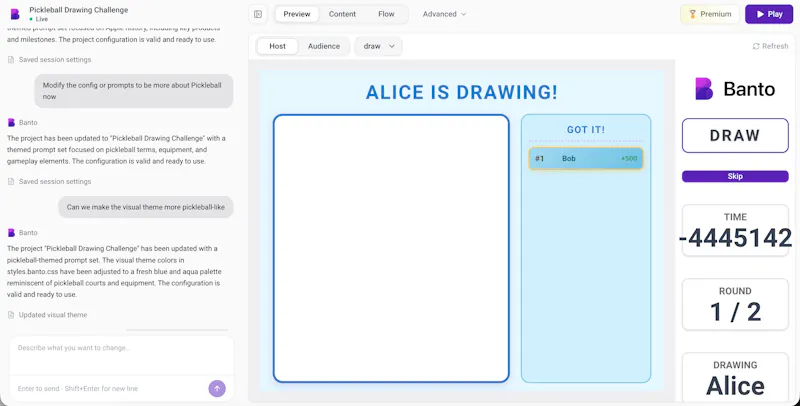Switch to Audience view
This screenshot has width=800, height=406.
pyautogui.click(x=323, y=46)
